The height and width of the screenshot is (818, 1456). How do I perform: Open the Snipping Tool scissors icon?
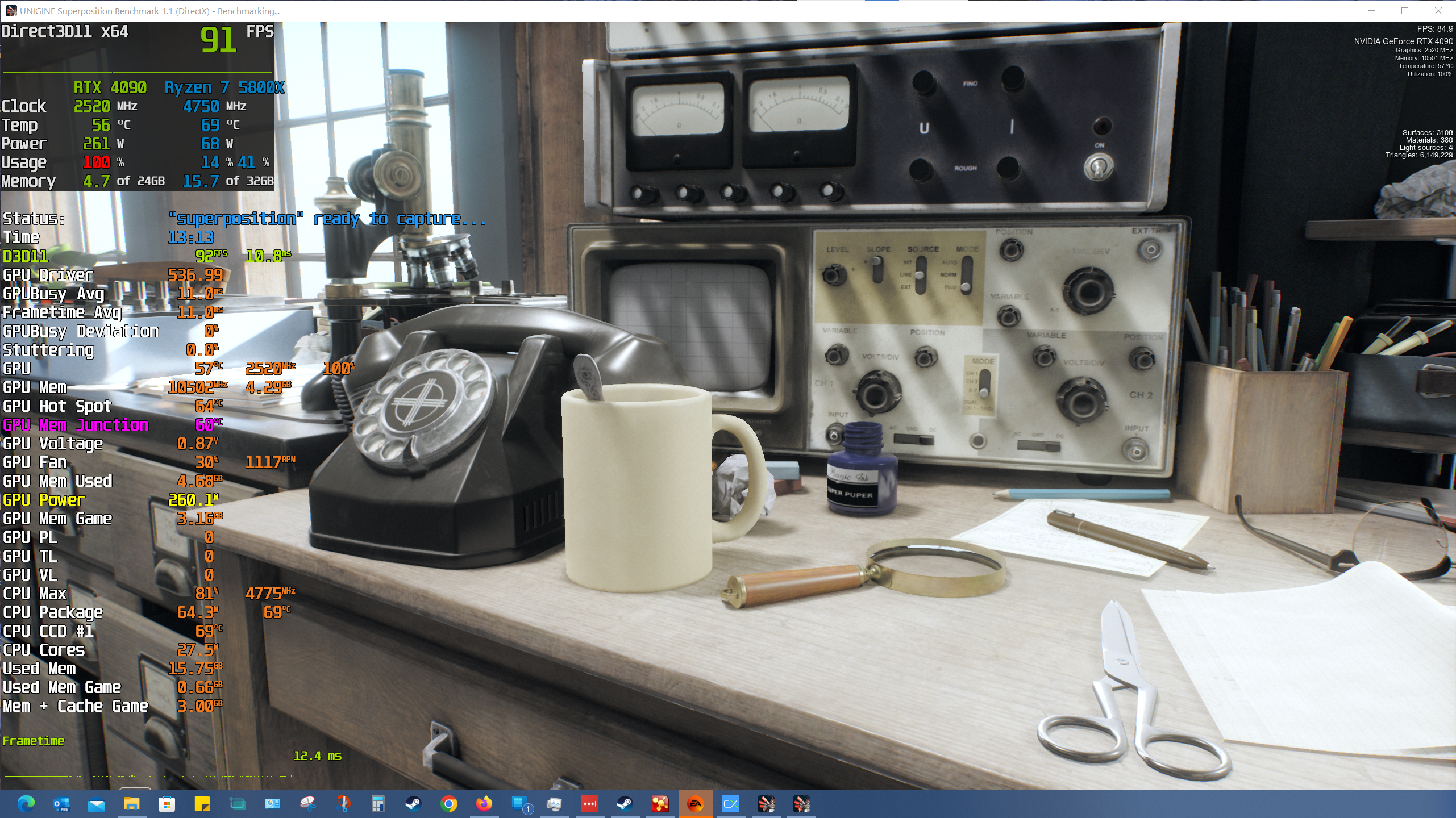(307, 804)
